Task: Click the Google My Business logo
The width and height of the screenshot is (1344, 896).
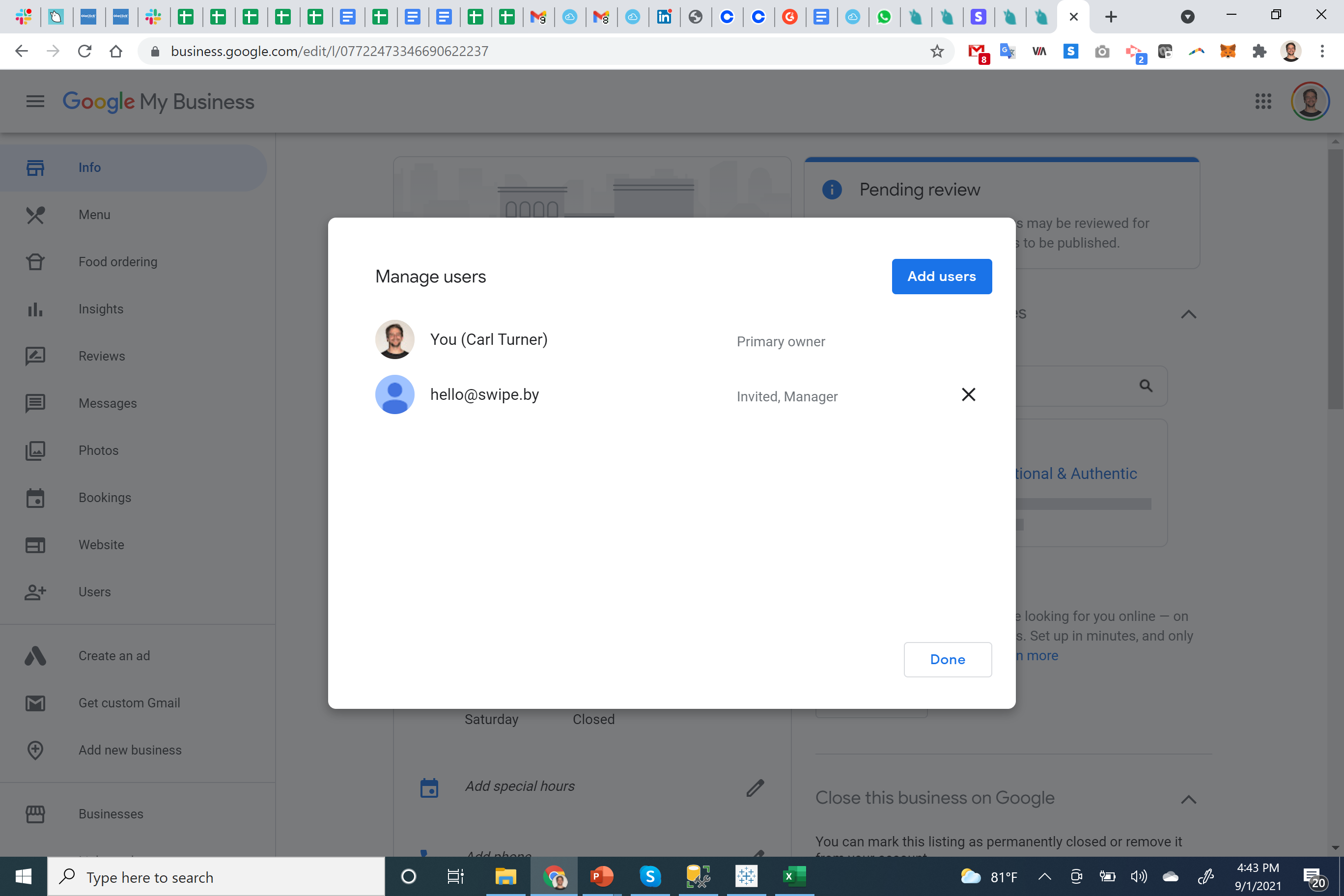Action: pos(158,102)
